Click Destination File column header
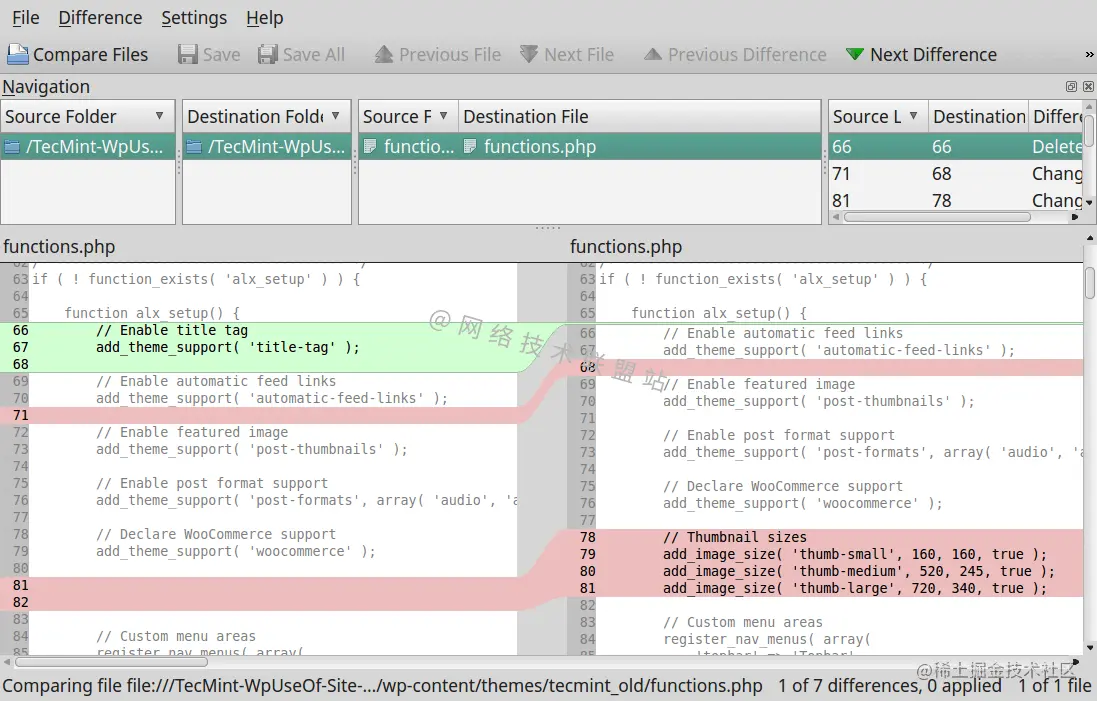The image size is (1097, 701). 639,116
